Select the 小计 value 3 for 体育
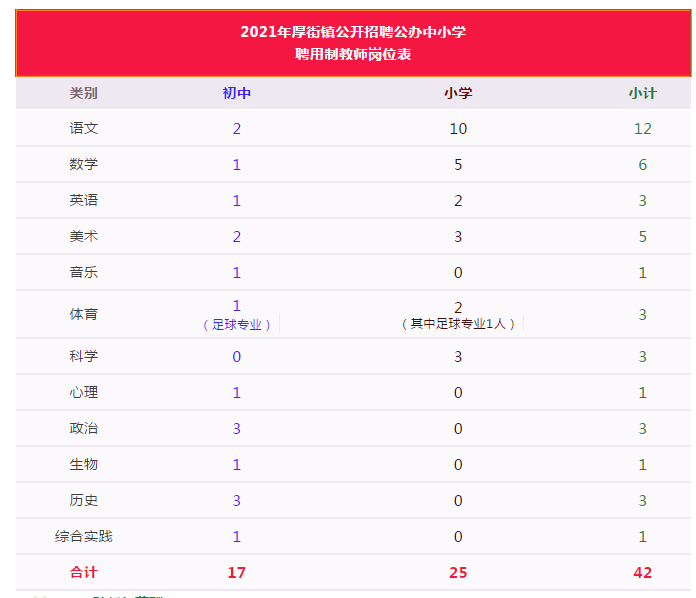The width and height of the screenshot is (696, 598). [x=642, y=315]
